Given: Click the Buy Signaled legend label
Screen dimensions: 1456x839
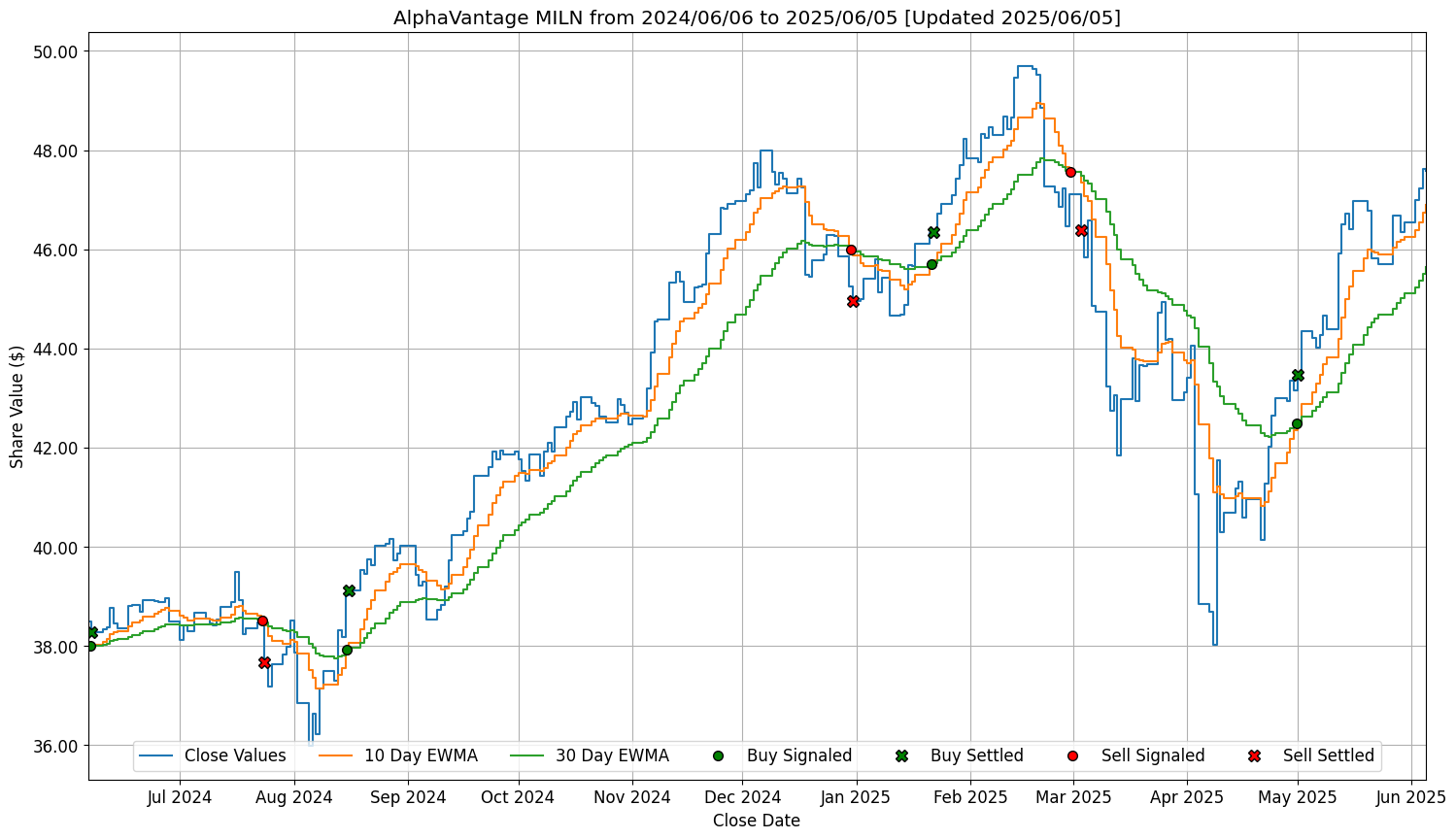Looking at the screenshot, I should tap(799, 755).
